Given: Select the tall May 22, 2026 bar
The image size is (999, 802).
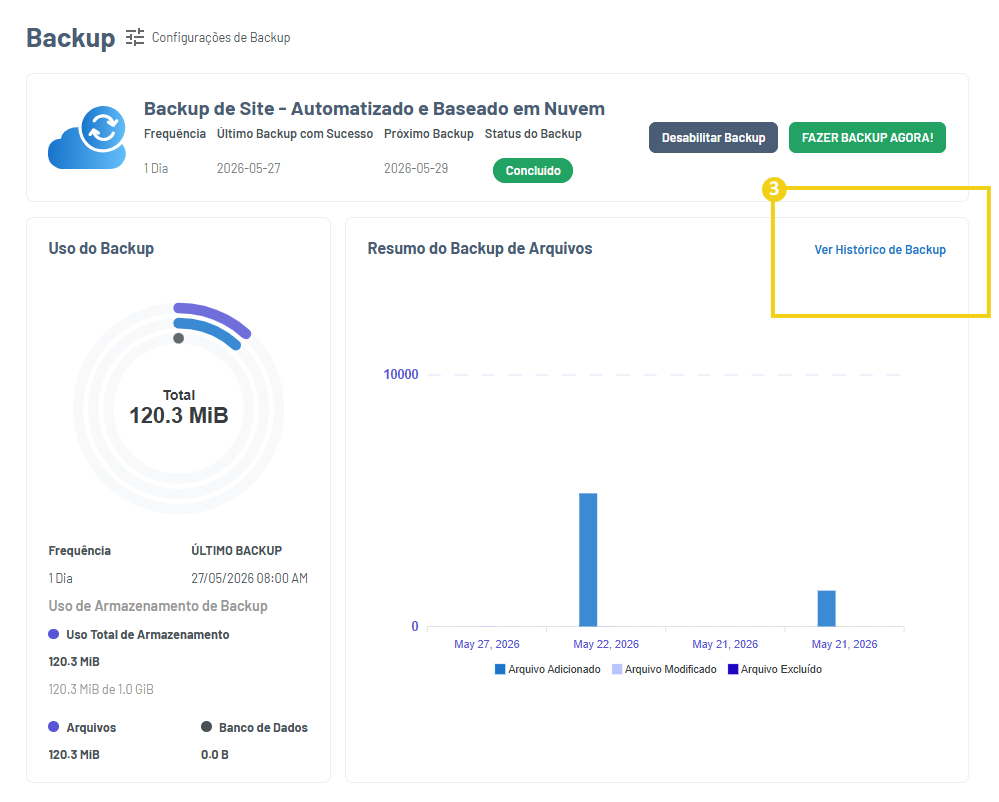Looking at the screenshot, I should pyautogui.click(x=588, y=559).
